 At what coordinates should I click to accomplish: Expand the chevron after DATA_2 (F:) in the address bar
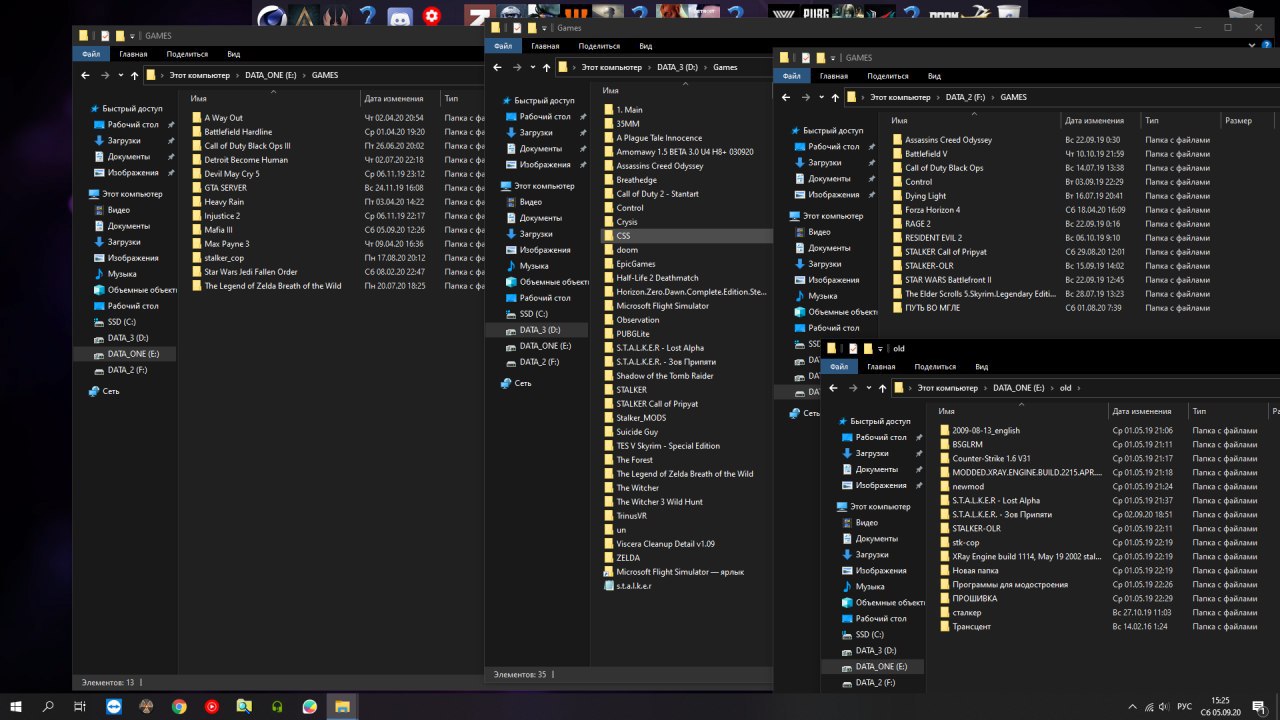994,97
